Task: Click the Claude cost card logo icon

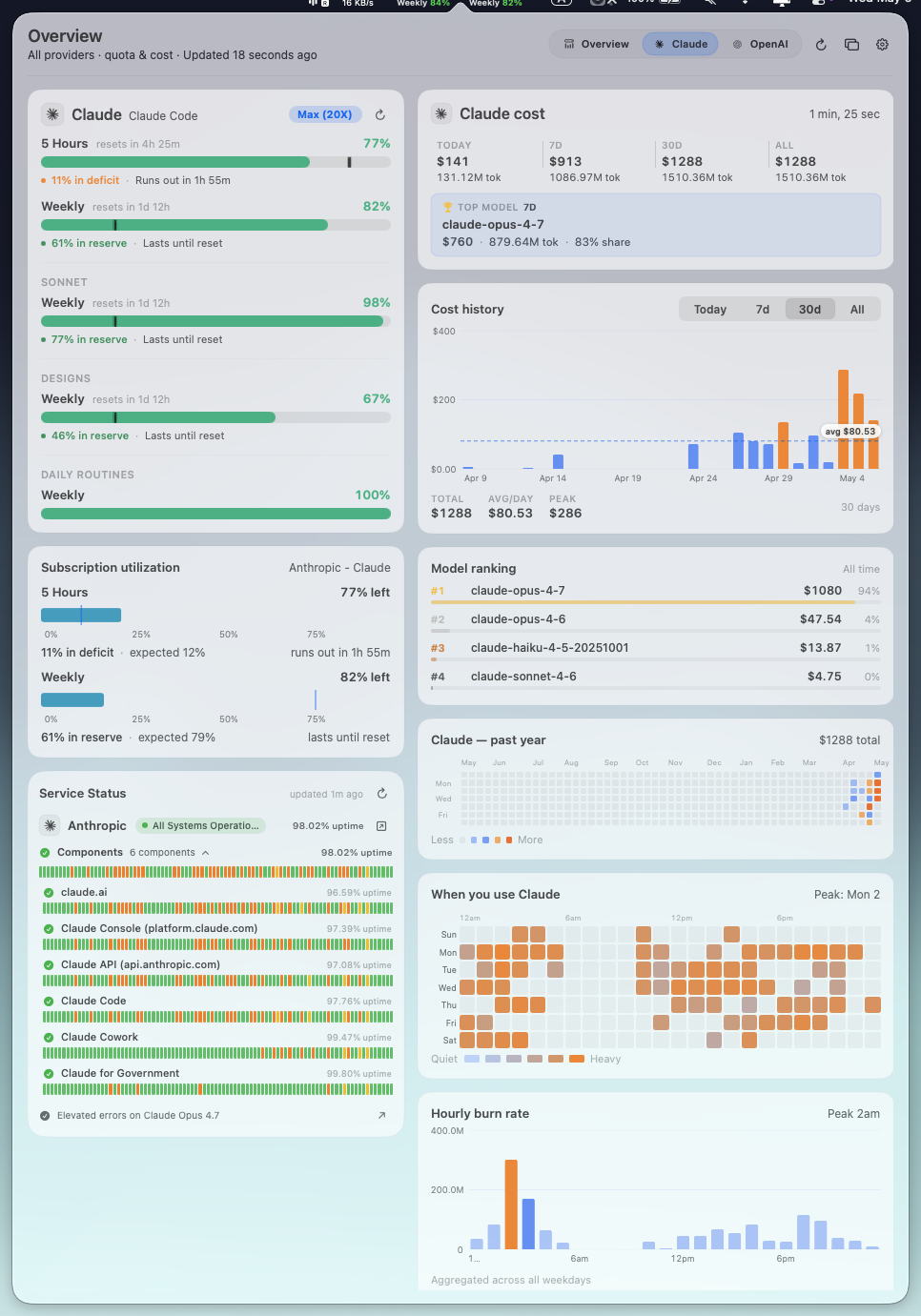Action: pyautogui.click(x=441, y=113)
